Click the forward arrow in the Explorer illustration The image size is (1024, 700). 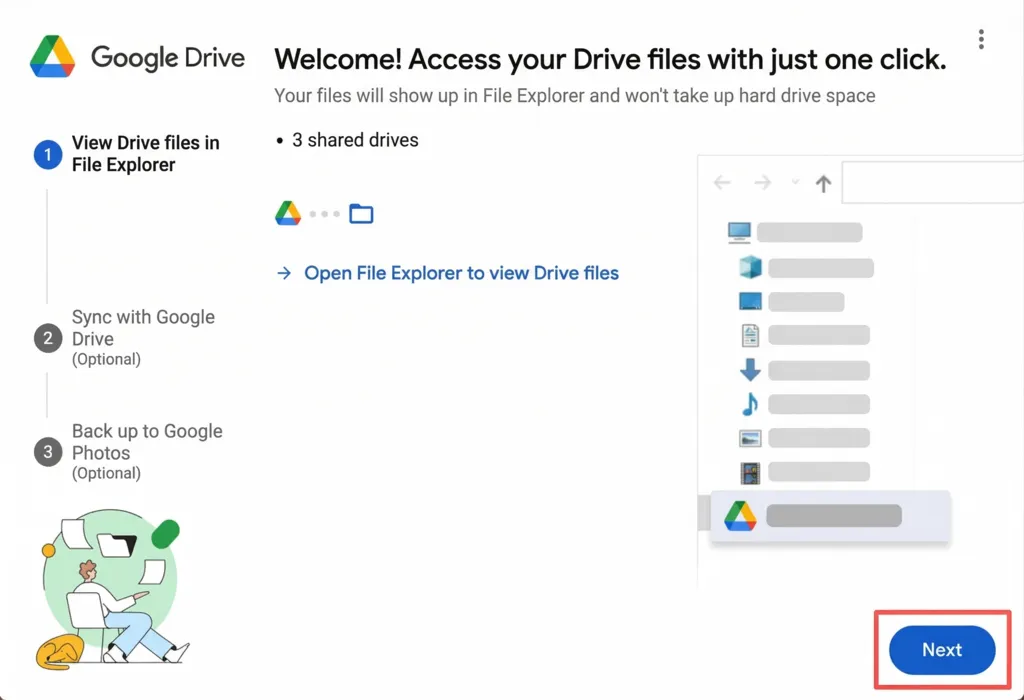(x=762, y=183)
